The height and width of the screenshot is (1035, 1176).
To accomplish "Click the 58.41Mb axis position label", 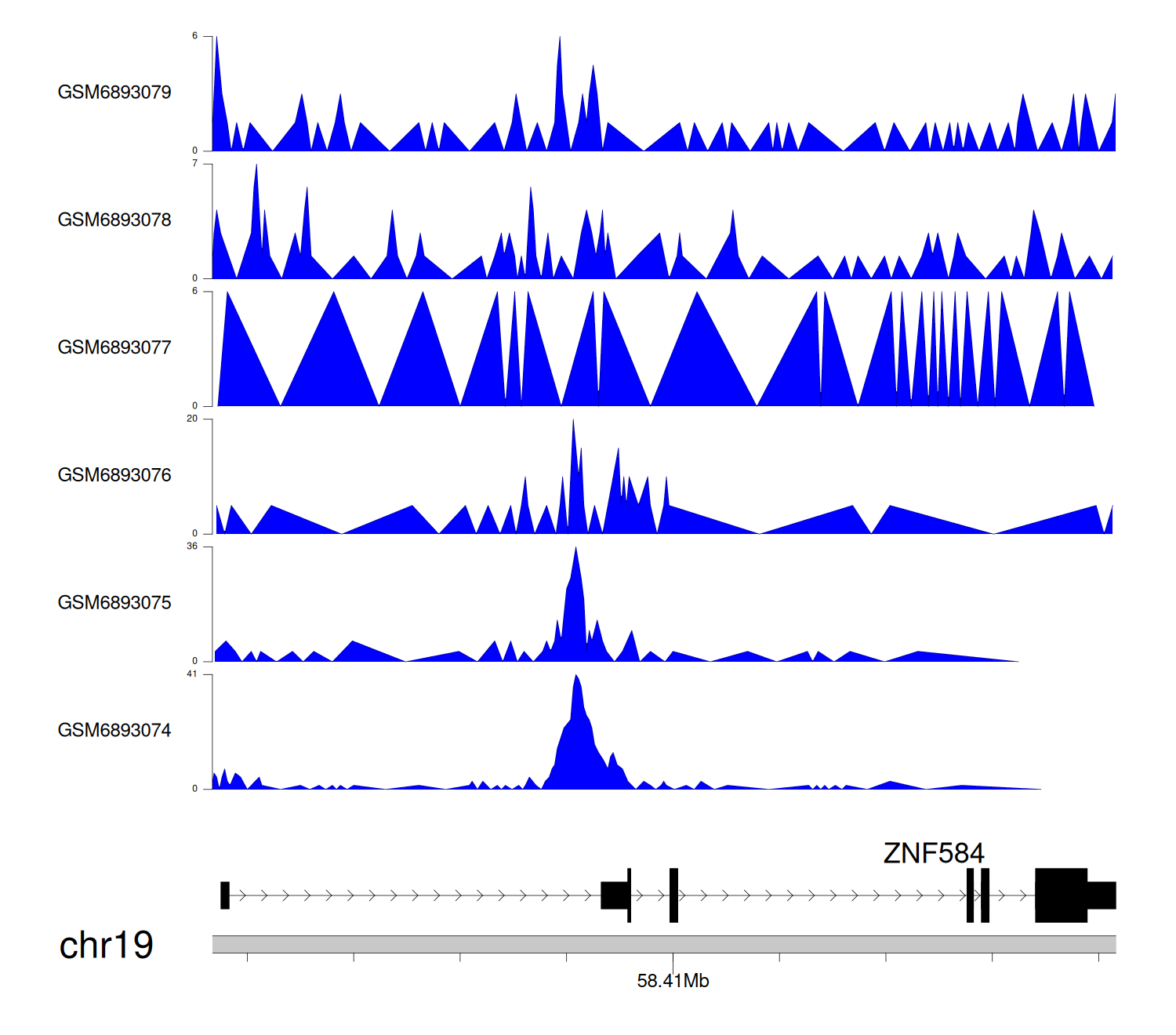I will tap(673, 981).
